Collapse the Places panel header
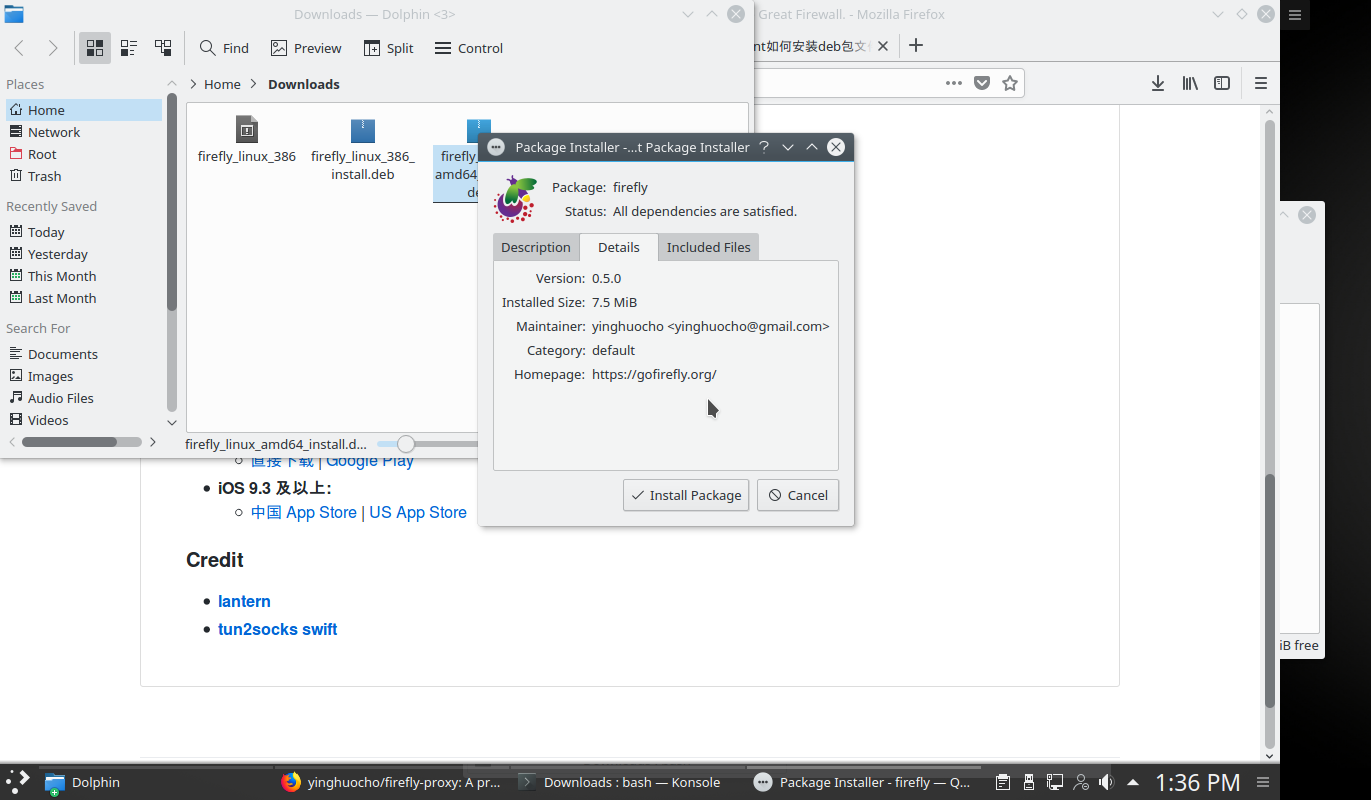The height and width of the screenshot is (800, 1371). click(171, 84)
